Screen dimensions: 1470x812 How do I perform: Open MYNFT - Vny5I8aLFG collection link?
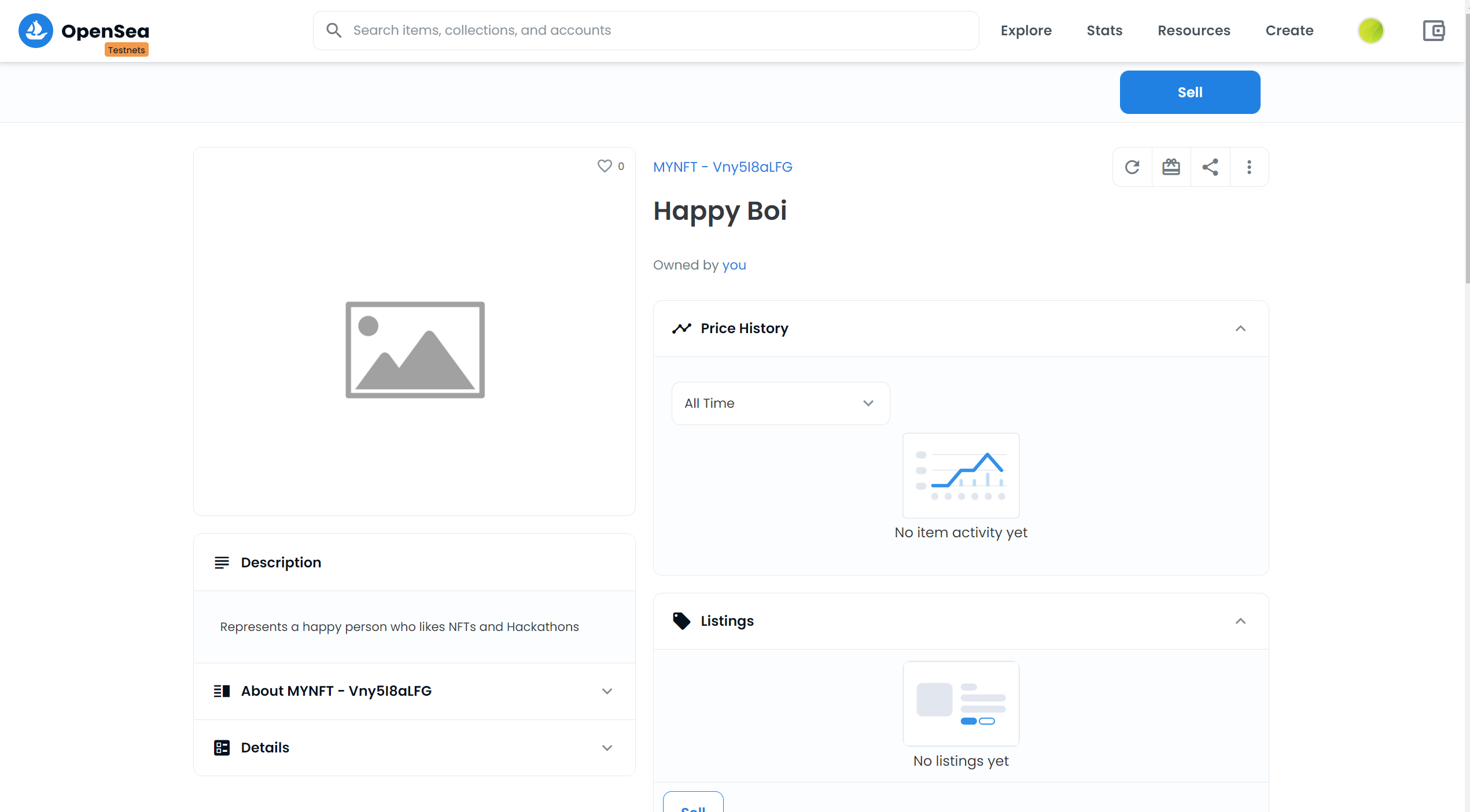pyautogui.click(x=723, y=167)
